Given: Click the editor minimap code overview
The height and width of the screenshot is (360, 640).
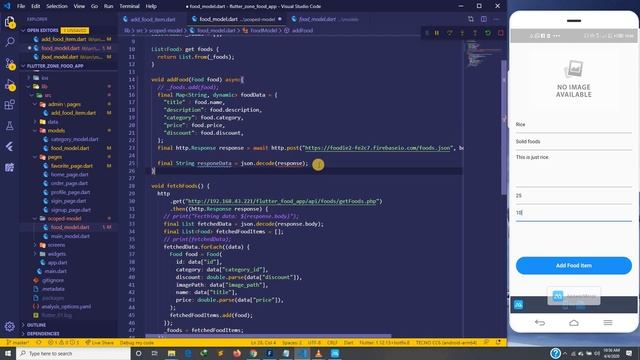Looking at the screenshot, I should 482,55.
